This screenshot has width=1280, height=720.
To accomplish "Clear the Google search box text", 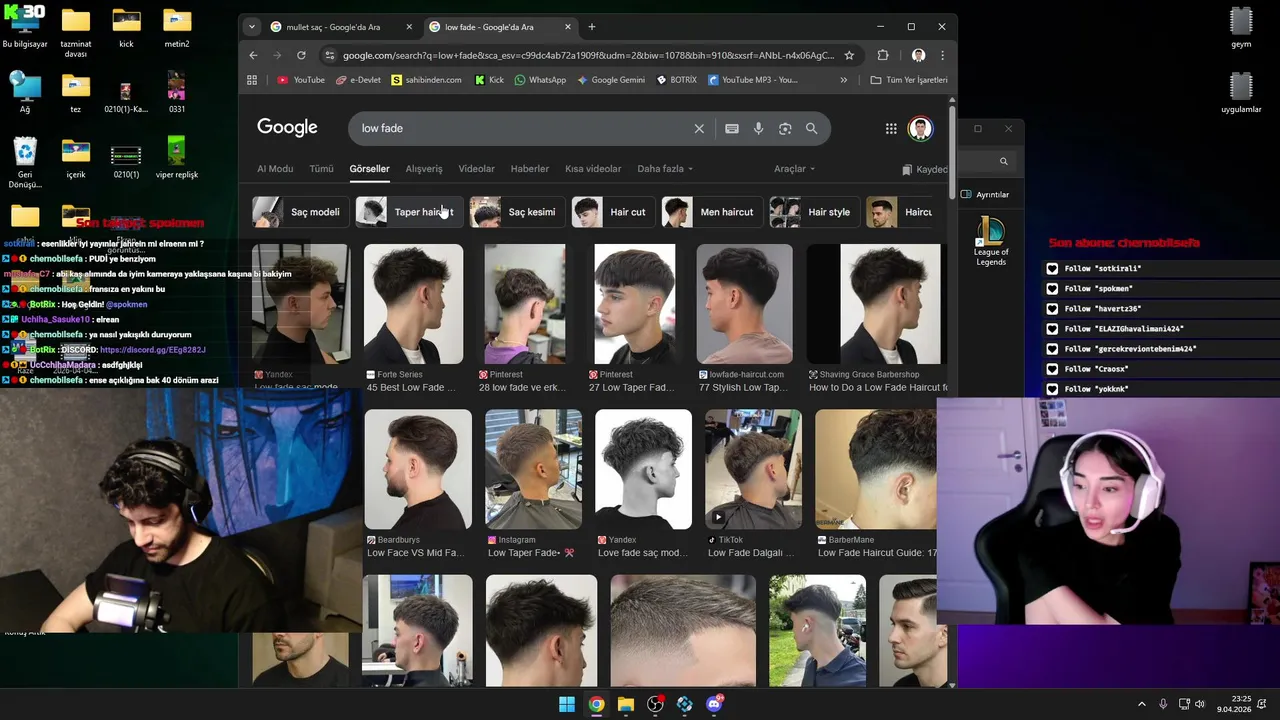I will point(699,128).
